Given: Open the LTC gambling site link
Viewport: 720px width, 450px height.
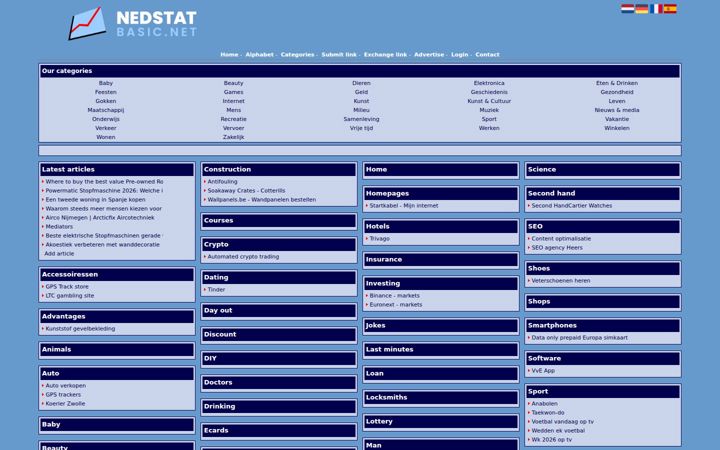Looking at the screenshot, I should (x=69, y=296).
